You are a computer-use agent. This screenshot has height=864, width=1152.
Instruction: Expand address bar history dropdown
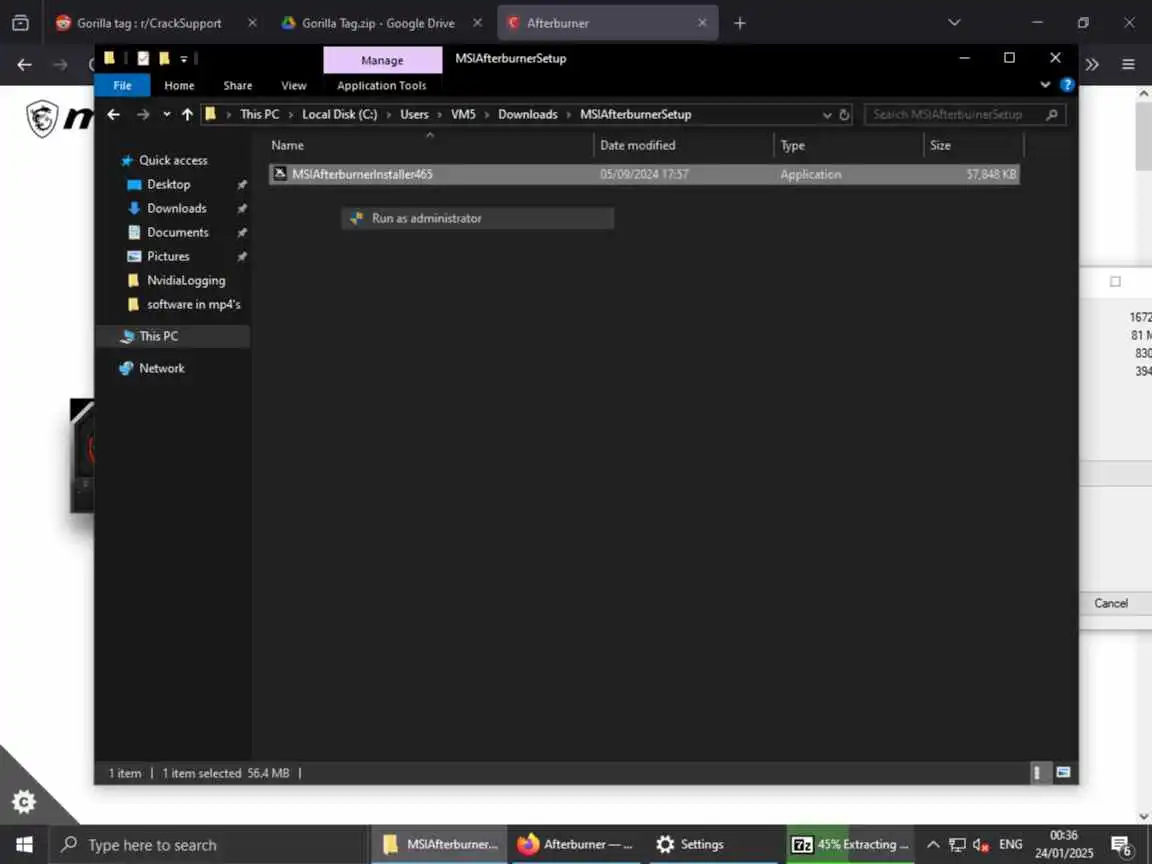[827, 115]
